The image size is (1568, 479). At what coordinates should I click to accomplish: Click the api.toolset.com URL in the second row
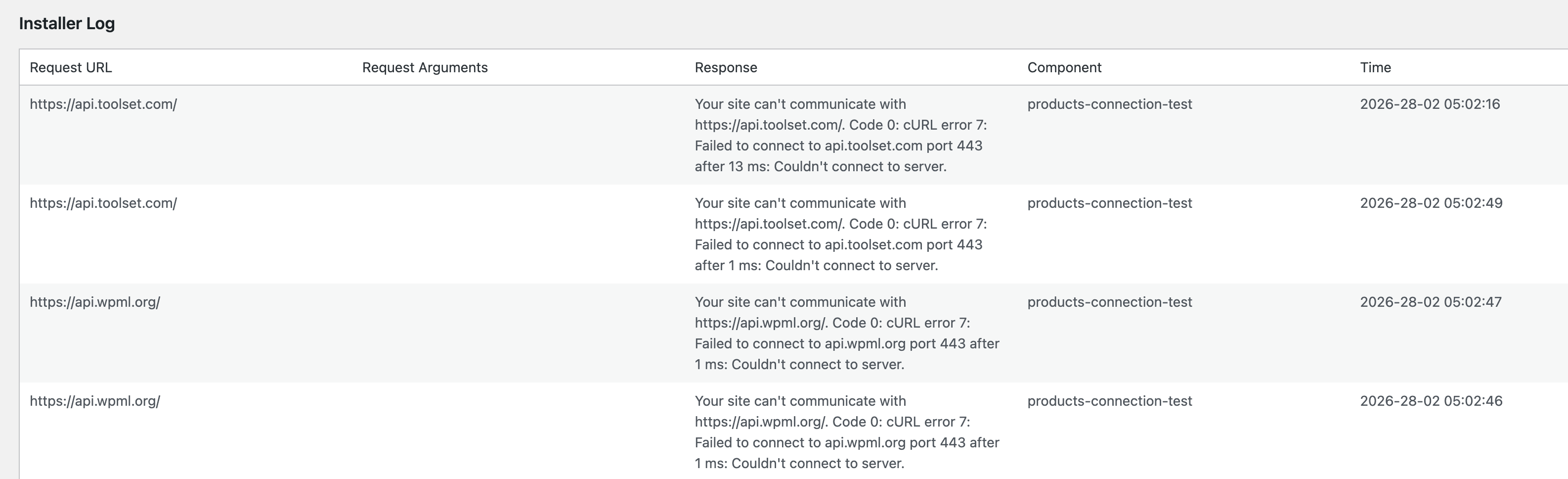(103, 203)
